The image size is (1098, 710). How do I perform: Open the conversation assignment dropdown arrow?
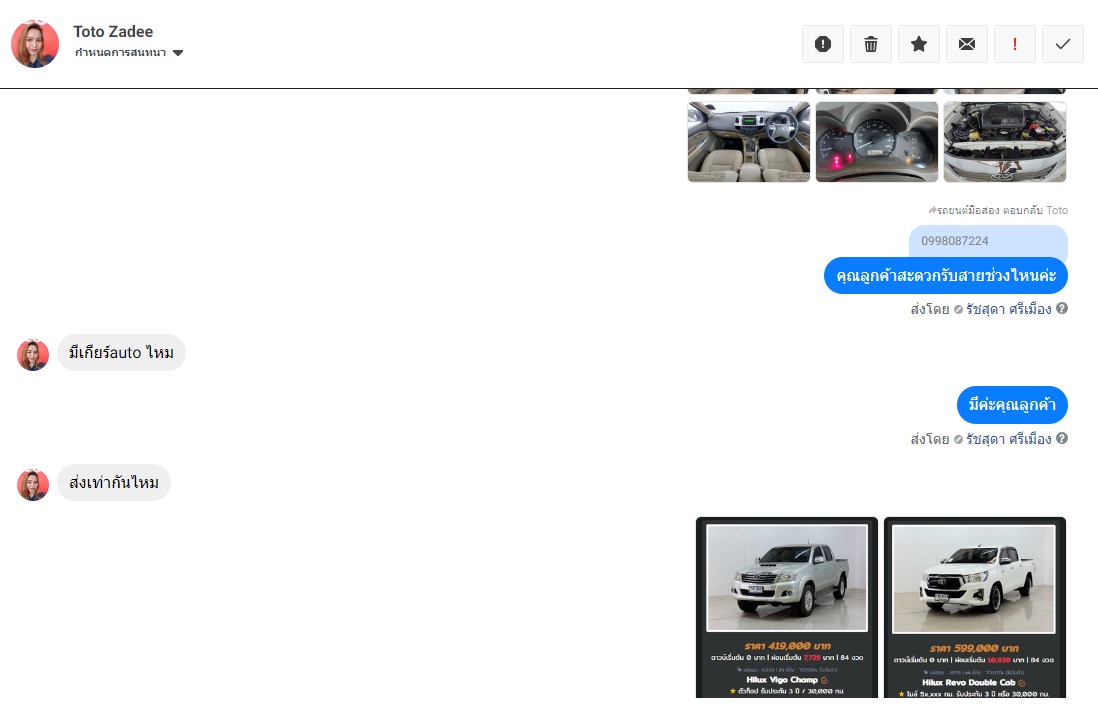coord(178,53)
